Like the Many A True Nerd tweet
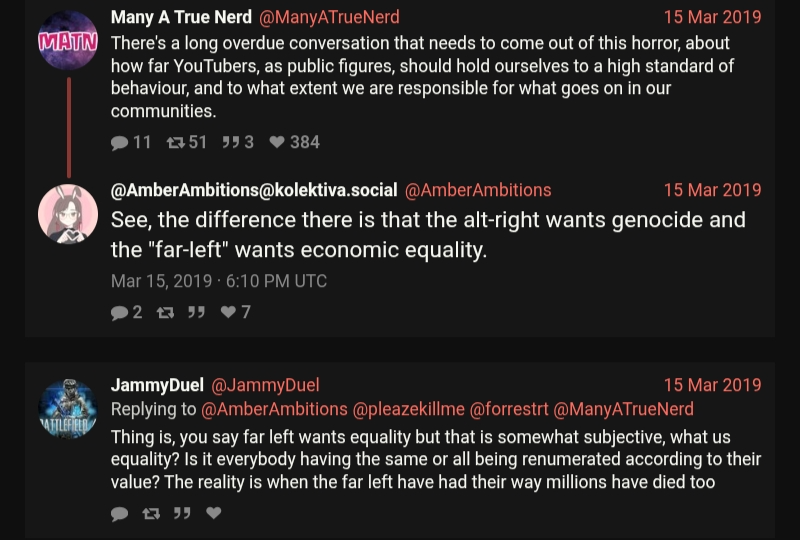This screenshot has width=800, height=540. point(278,143)
